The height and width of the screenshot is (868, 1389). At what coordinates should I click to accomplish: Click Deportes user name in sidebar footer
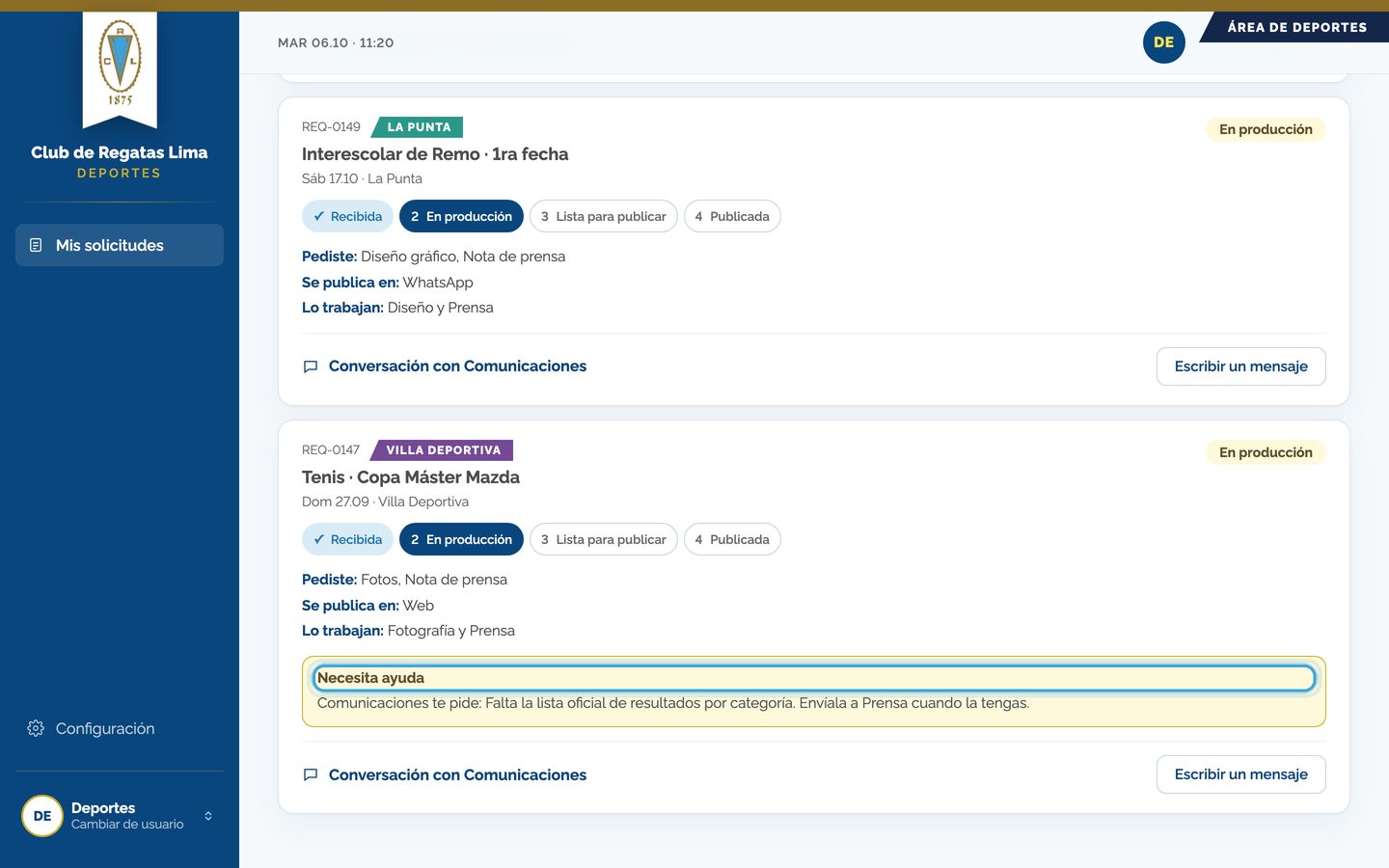pyautogui.click(x=103, y=808)
